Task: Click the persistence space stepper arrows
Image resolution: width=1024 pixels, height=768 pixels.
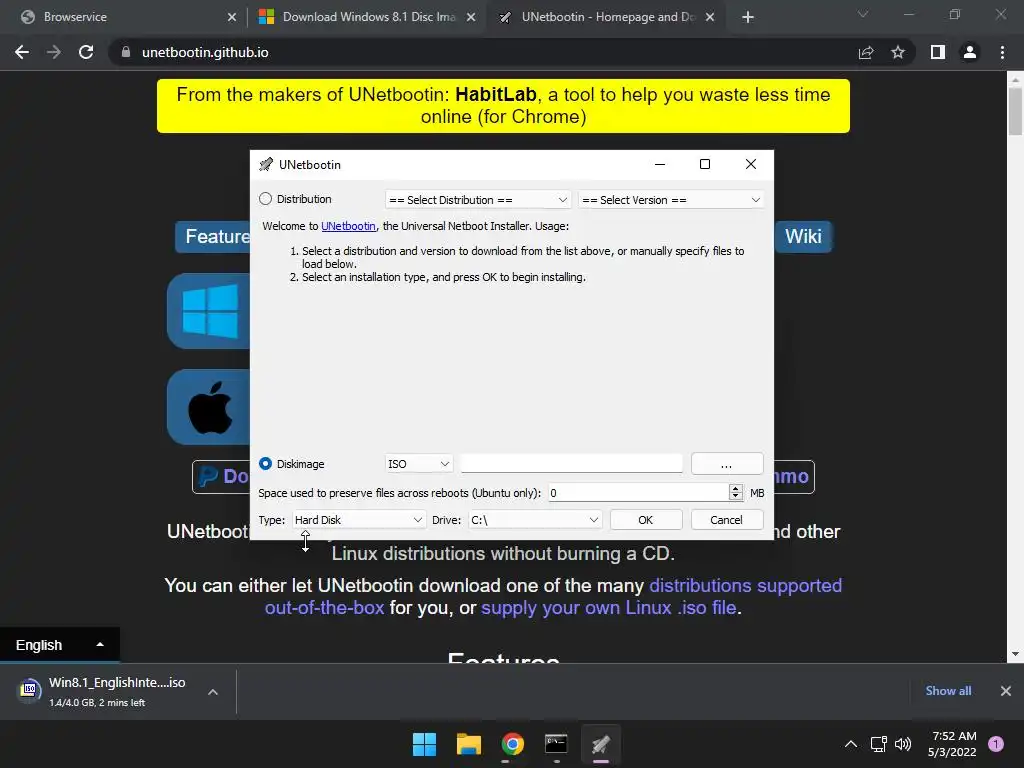Action: click(x=736, y=492)
